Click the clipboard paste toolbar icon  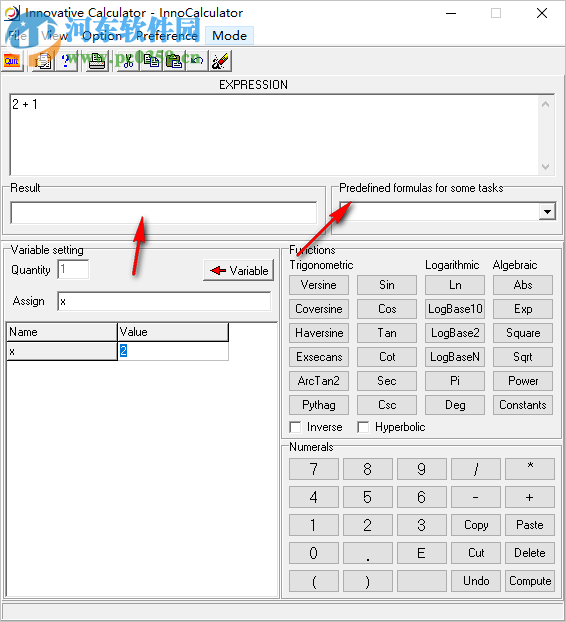tap(174, 61)
